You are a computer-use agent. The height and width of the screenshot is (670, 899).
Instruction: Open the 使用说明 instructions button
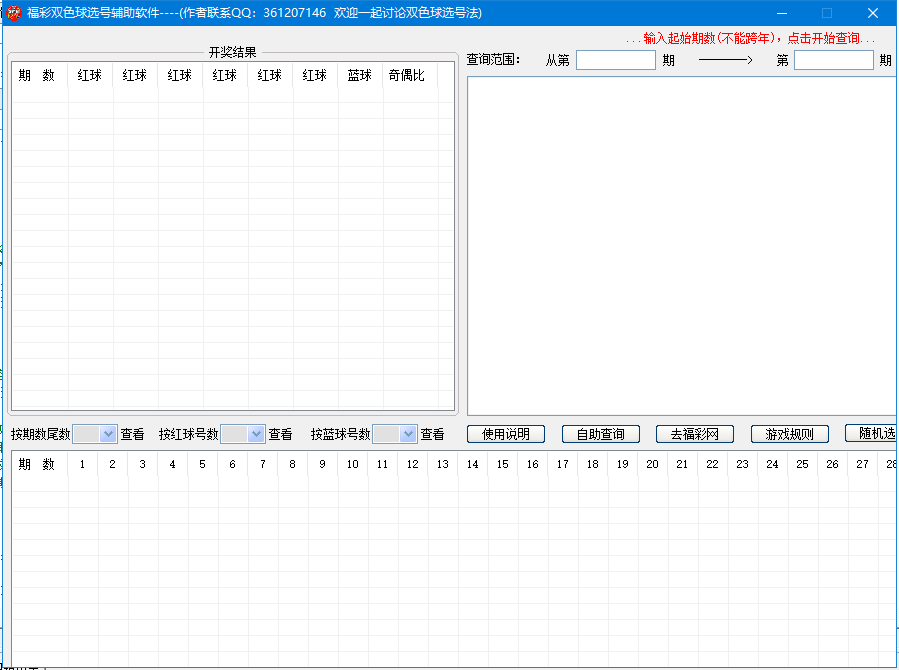[x=506, y=434]
